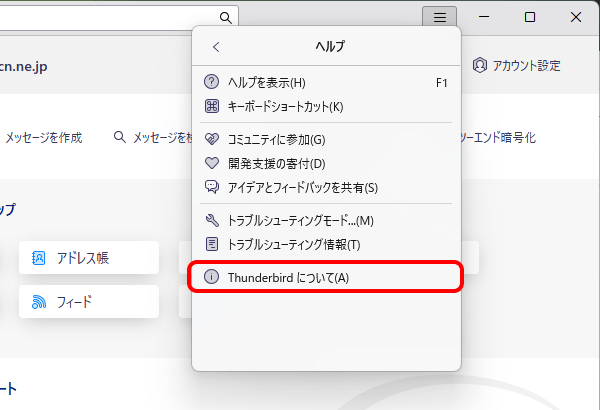Image resolution: width=600 pixels, height=410 pixels.
Task: Open the アドレス帳 address book card
Action: click(x=88, y=257)
